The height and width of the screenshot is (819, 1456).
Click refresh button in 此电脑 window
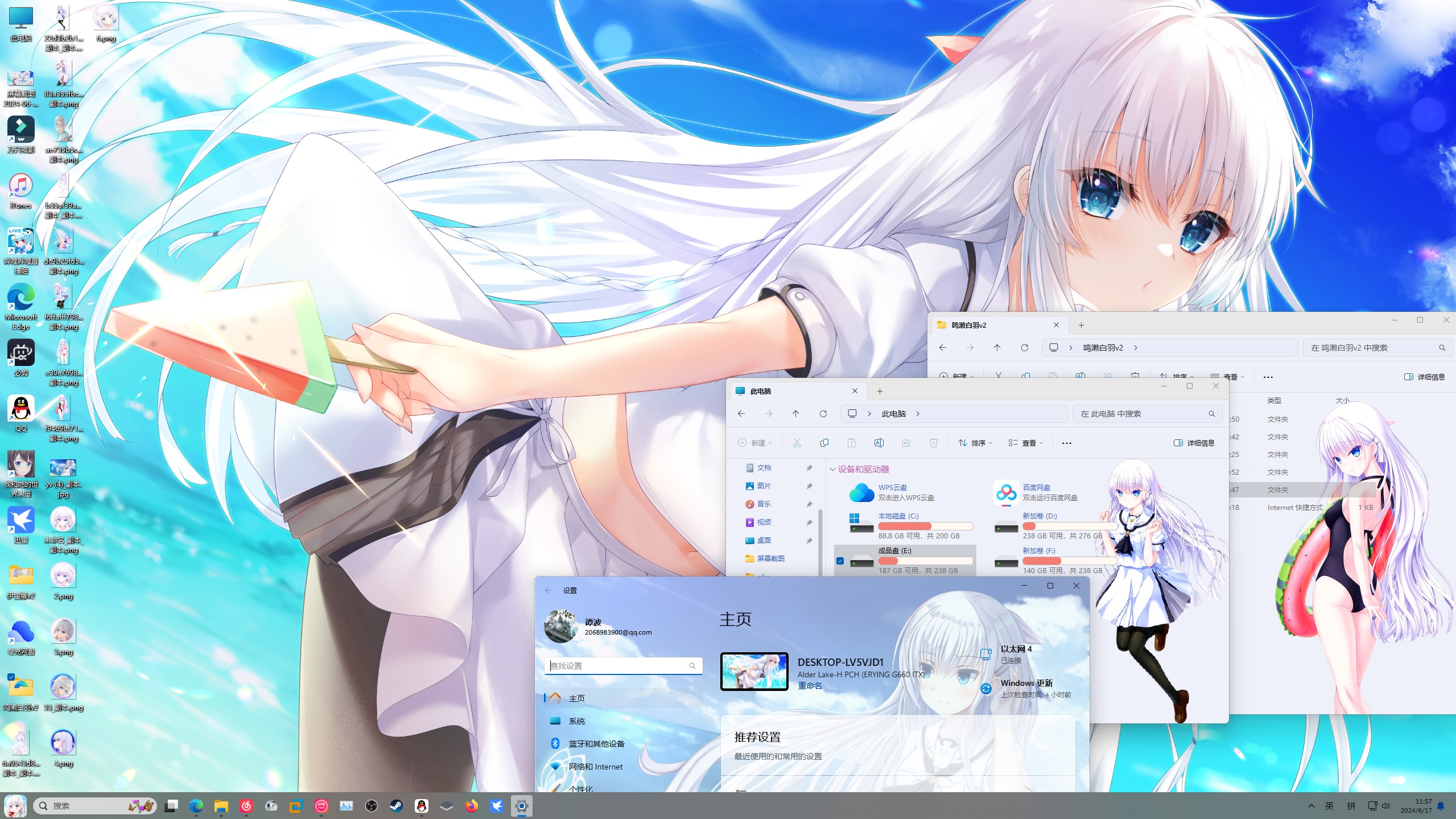[x=823, y=414]
